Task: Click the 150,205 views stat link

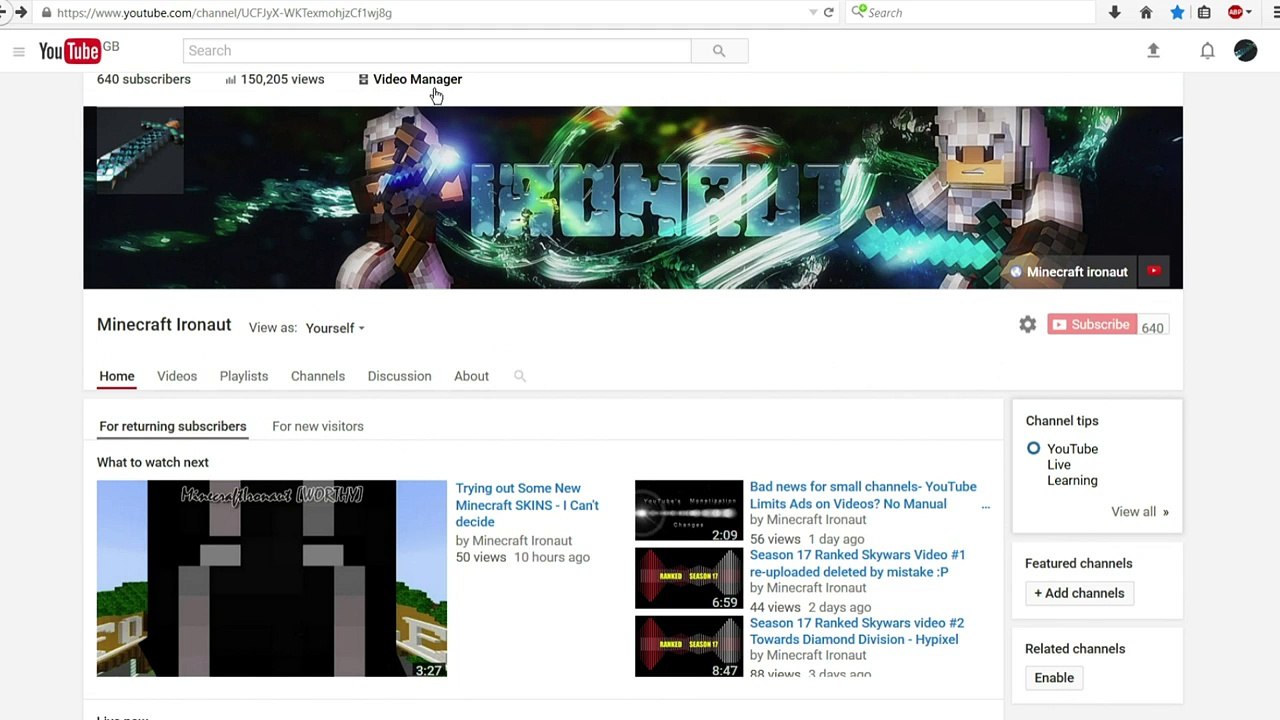Action: click(x=282, y=79)
